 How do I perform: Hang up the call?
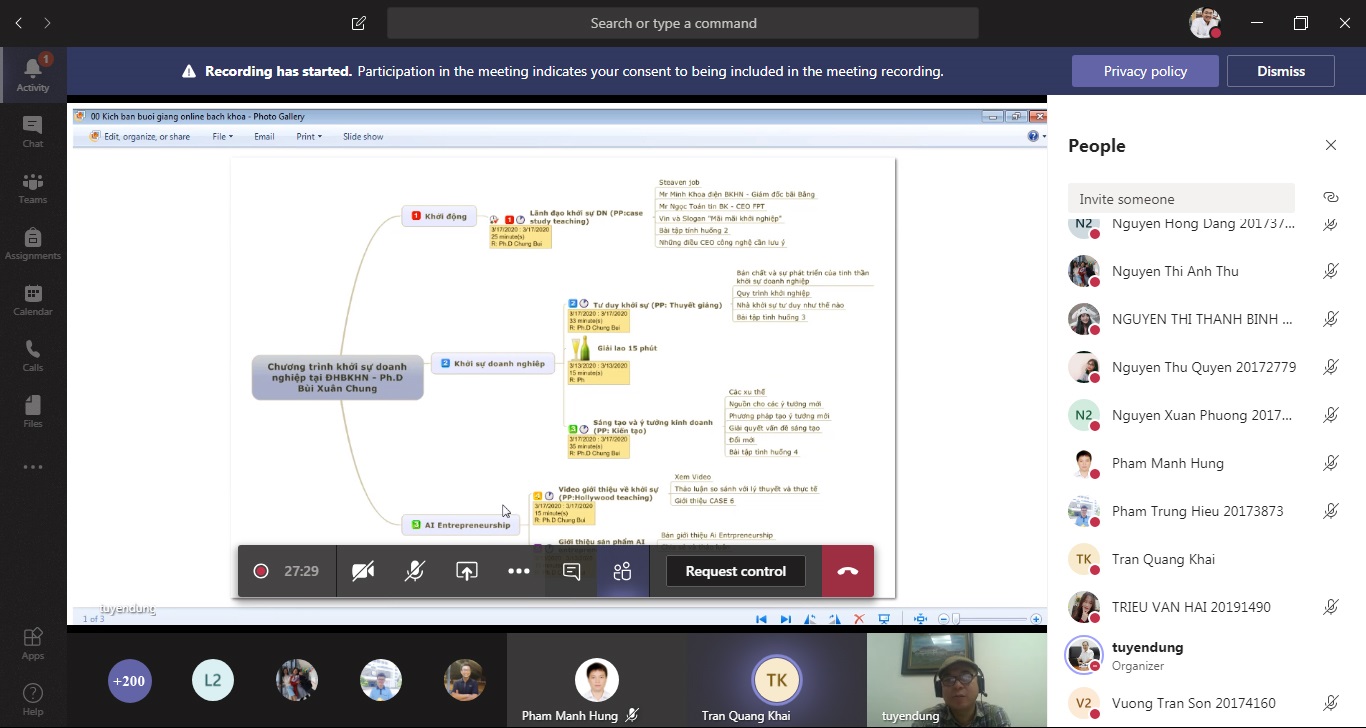pos(848,571)
